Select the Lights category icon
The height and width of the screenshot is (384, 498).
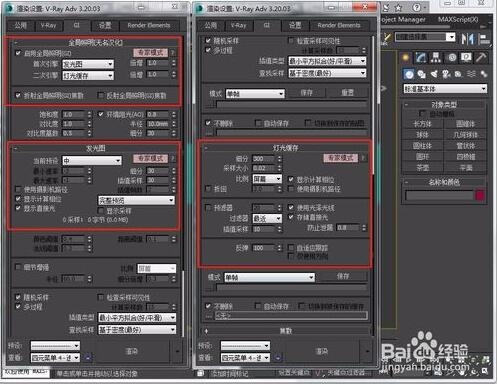point(434,74)
